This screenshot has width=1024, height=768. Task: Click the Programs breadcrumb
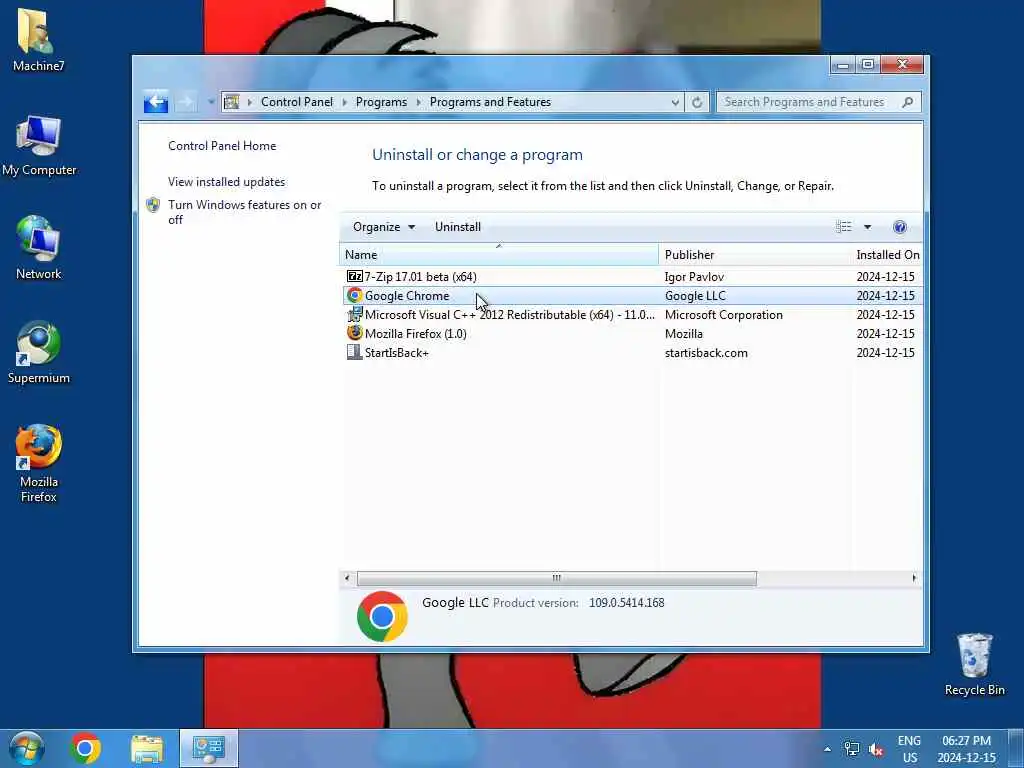point(381,102)
